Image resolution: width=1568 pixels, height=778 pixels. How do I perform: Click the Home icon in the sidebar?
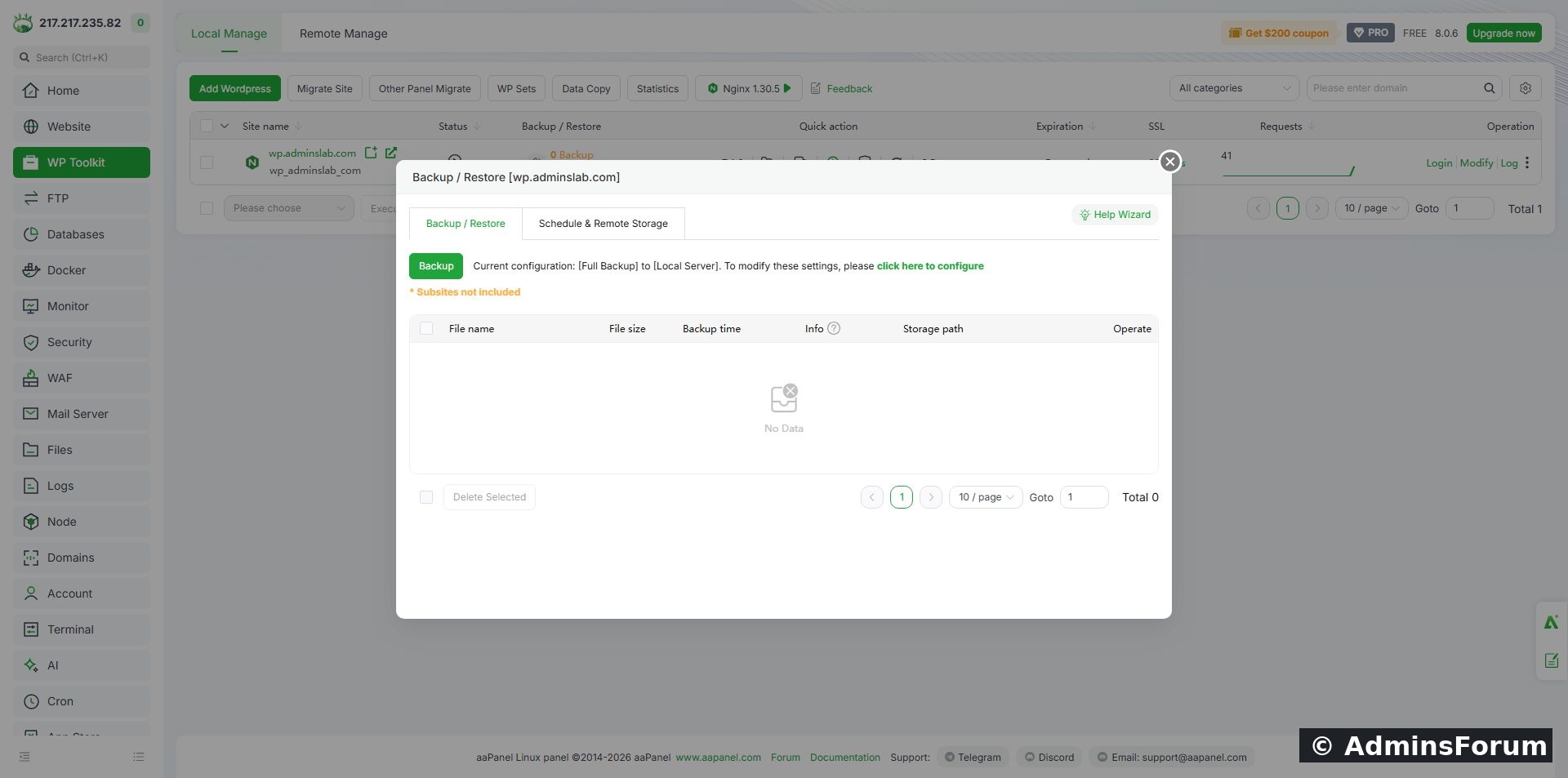click(x=31, y=91)
